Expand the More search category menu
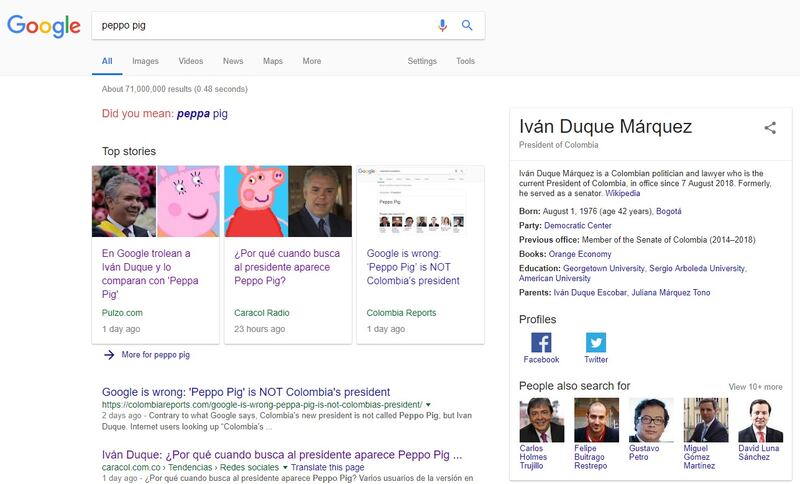Image resolution: width=800 pixels, height=484 pixels. pyautogui.click(x=312, y=61)
